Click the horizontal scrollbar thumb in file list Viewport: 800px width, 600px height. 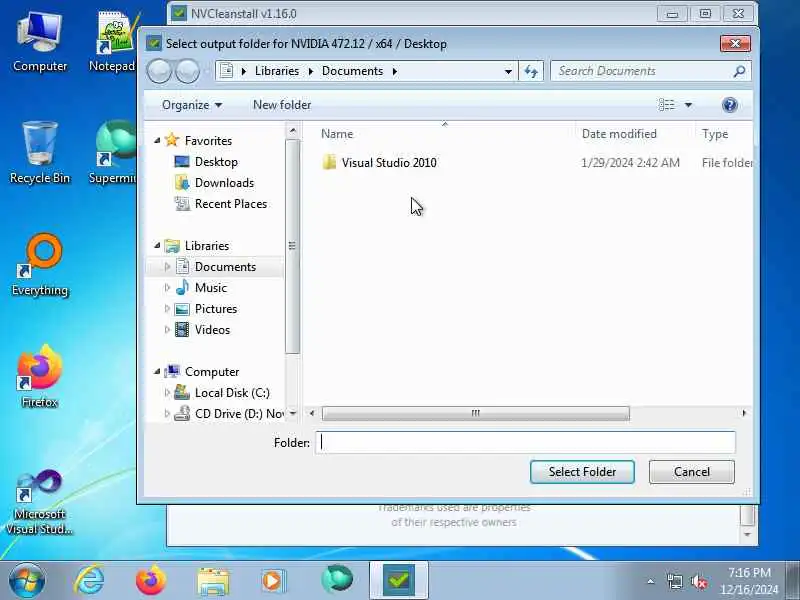pyautogui.click(x=476, y=413)
